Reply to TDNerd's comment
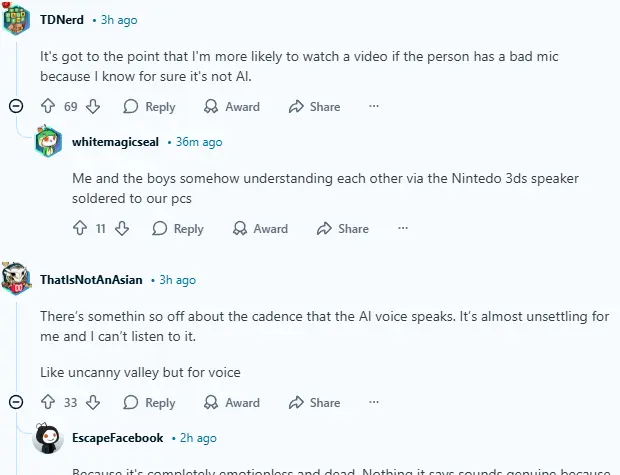 point(149,106)
